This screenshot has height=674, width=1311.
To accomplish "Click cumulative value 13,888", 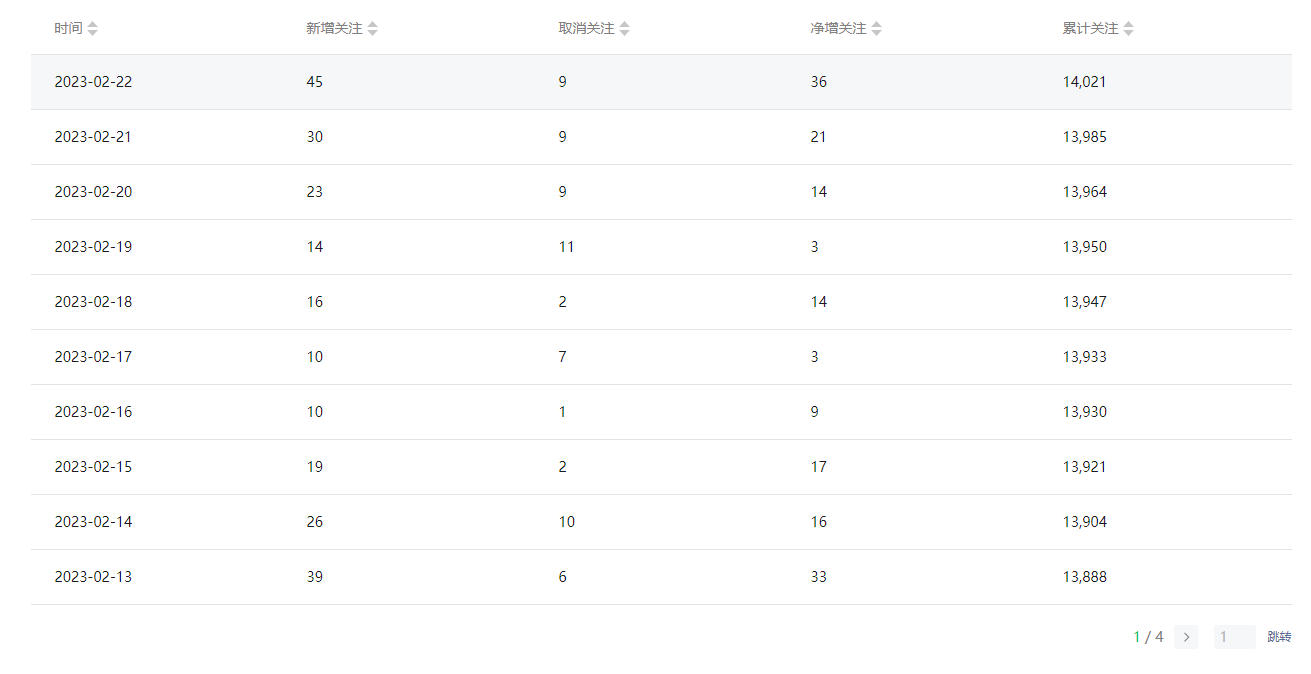I will click(1084, 577).
